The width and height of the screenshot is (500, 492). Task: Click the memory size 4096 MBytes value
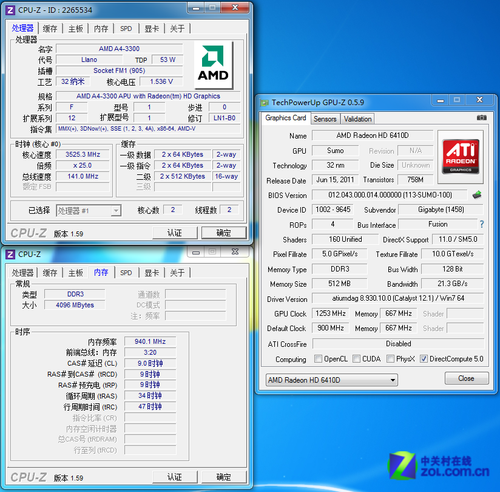point(75,305)
